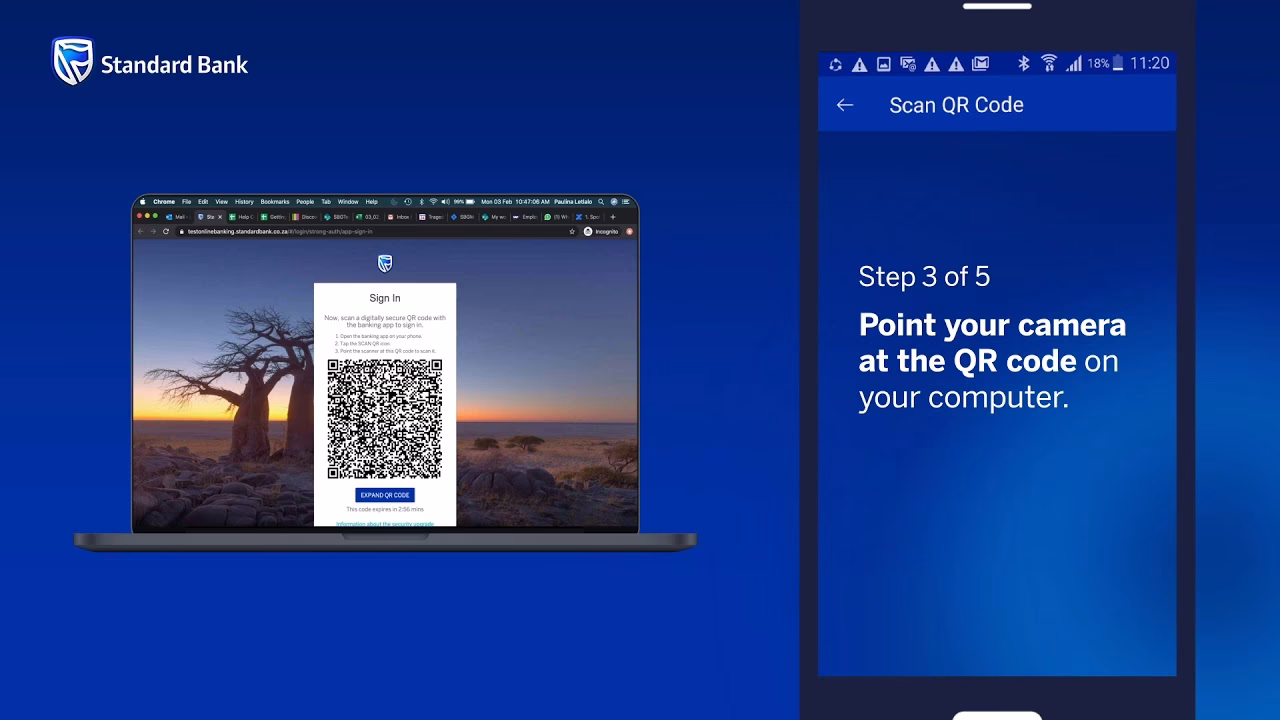1280x720 pixels.
Task: Open the File menu on the laptop
Action: pos(186,202)
